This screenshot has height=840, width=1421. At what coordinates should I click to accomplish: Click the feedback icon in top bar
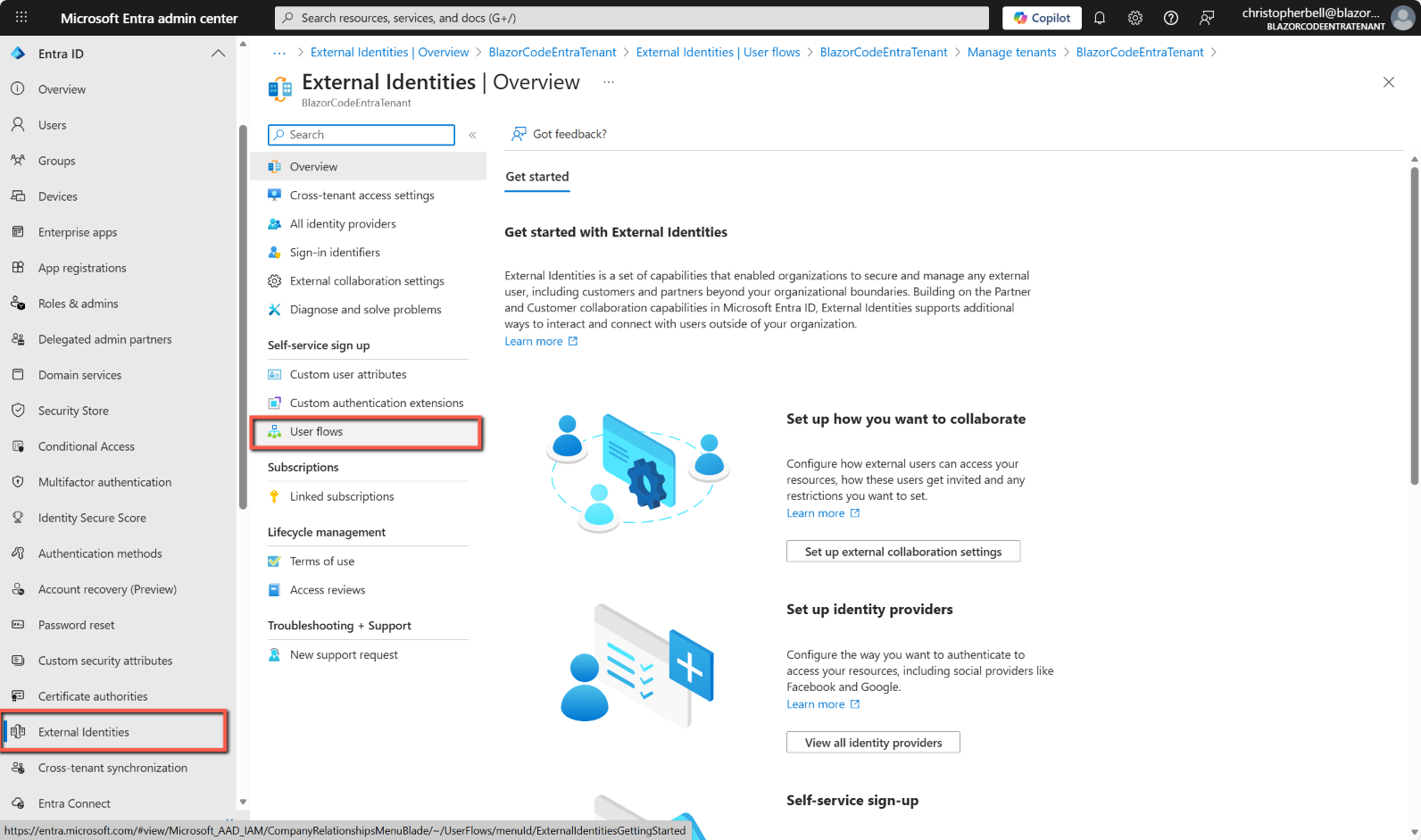1207,18
